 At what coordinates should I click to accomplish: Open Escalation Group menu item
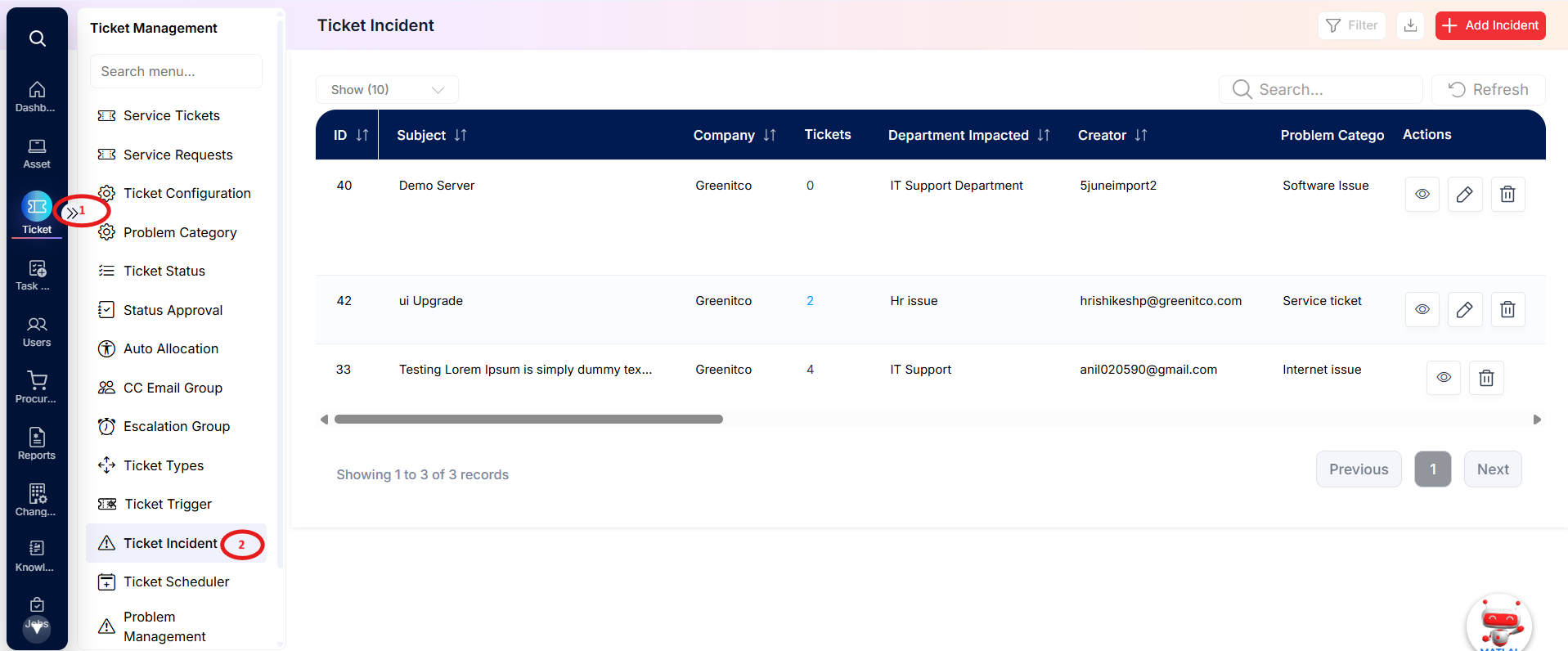point(176,426)
